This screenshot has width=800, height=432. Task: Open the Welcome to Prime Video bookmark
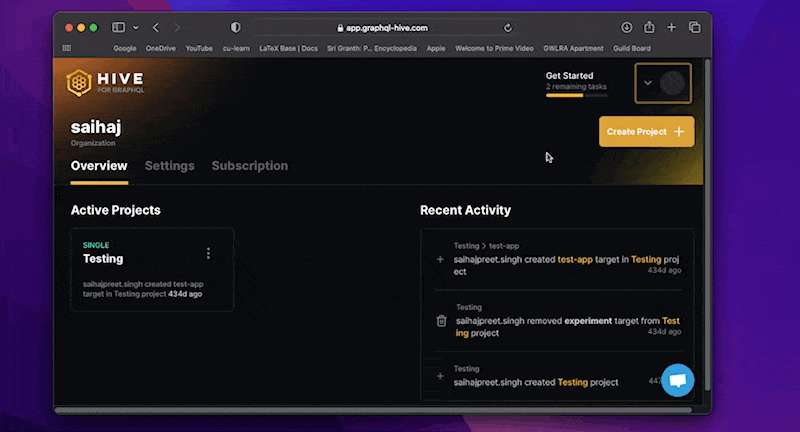coord(494,48)
